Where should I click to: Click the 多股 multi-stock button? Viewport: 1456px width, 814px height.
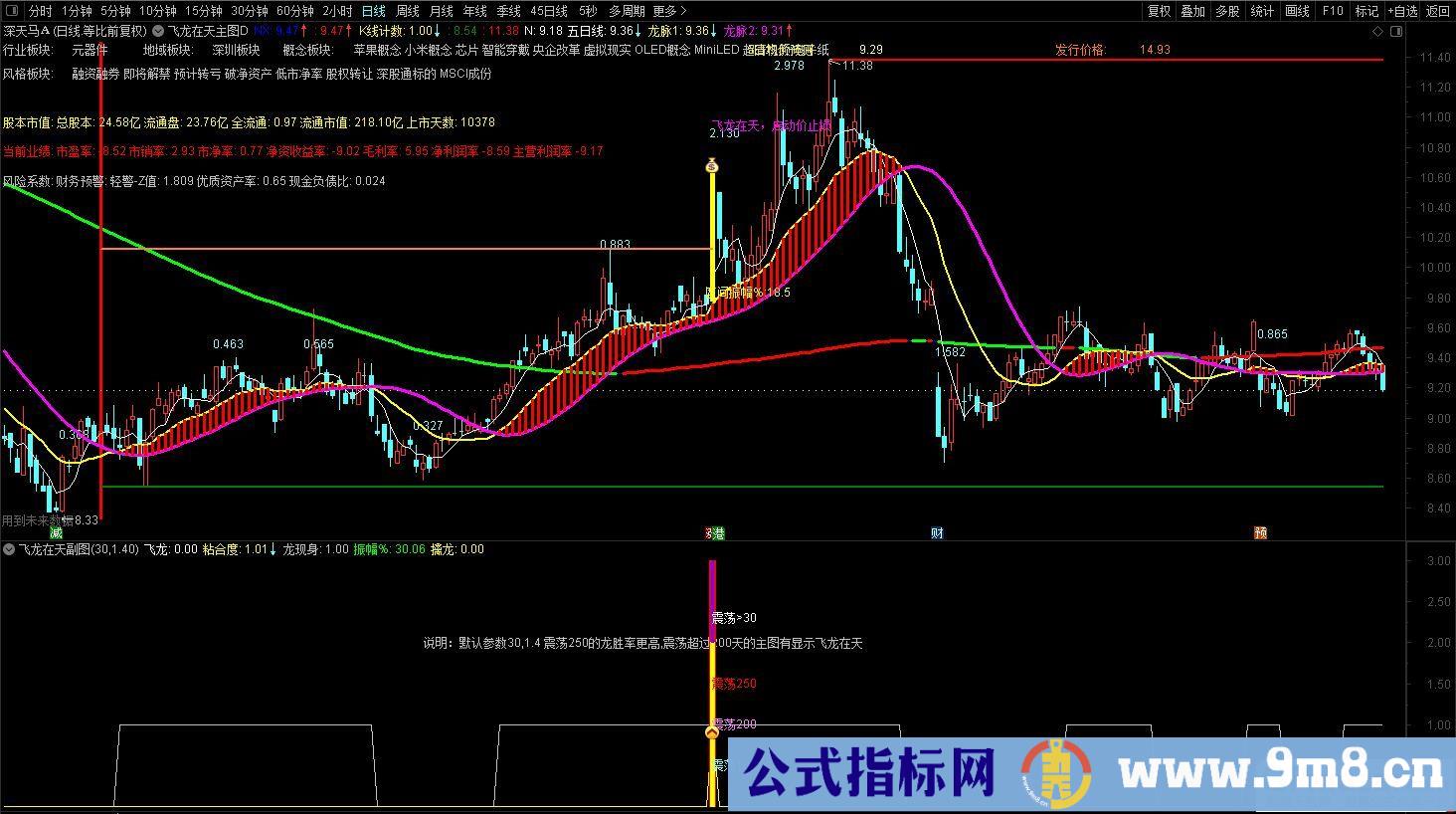(1227, 11)
